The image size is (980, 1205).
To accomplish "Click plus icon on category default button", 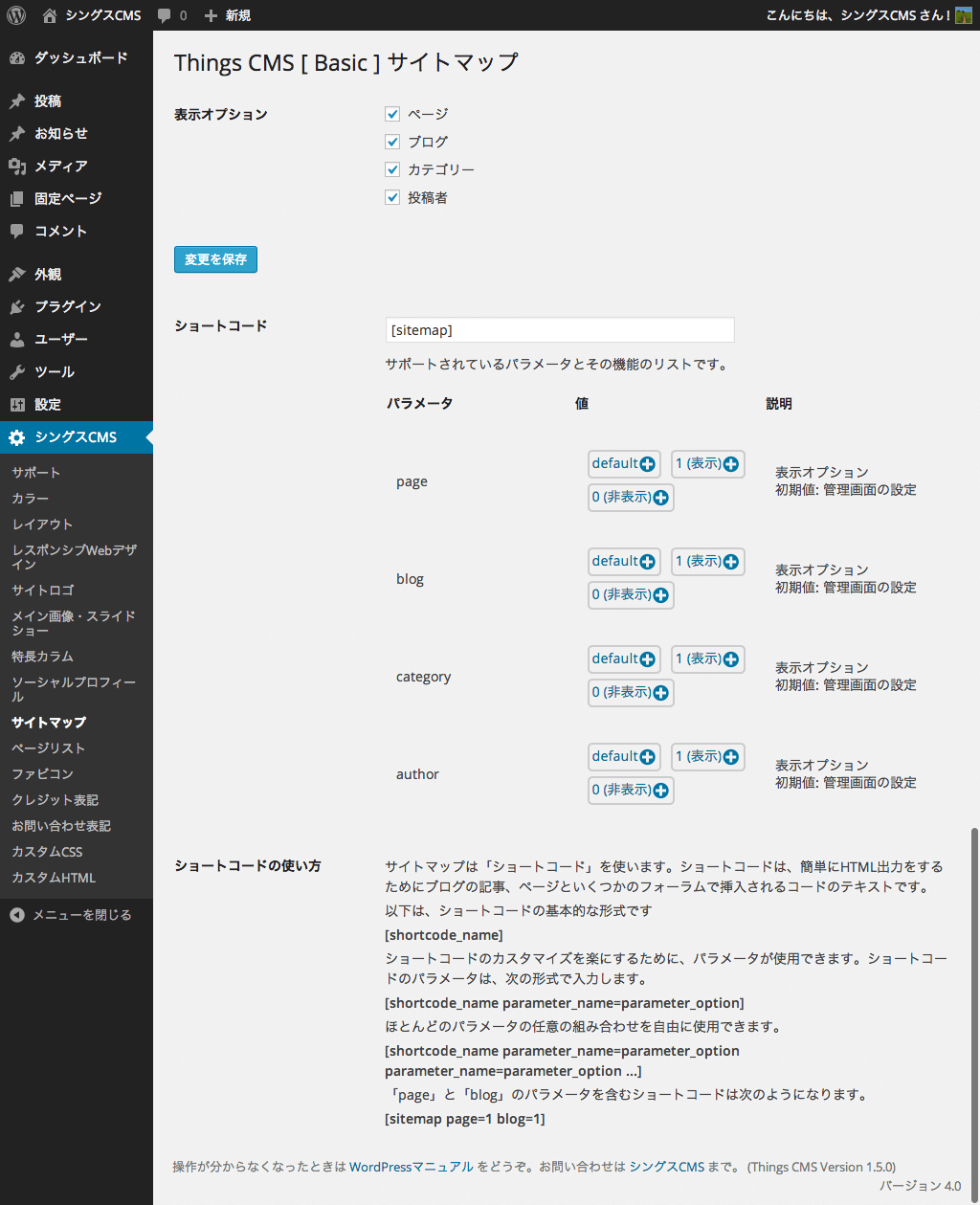I will click(648, 659).
